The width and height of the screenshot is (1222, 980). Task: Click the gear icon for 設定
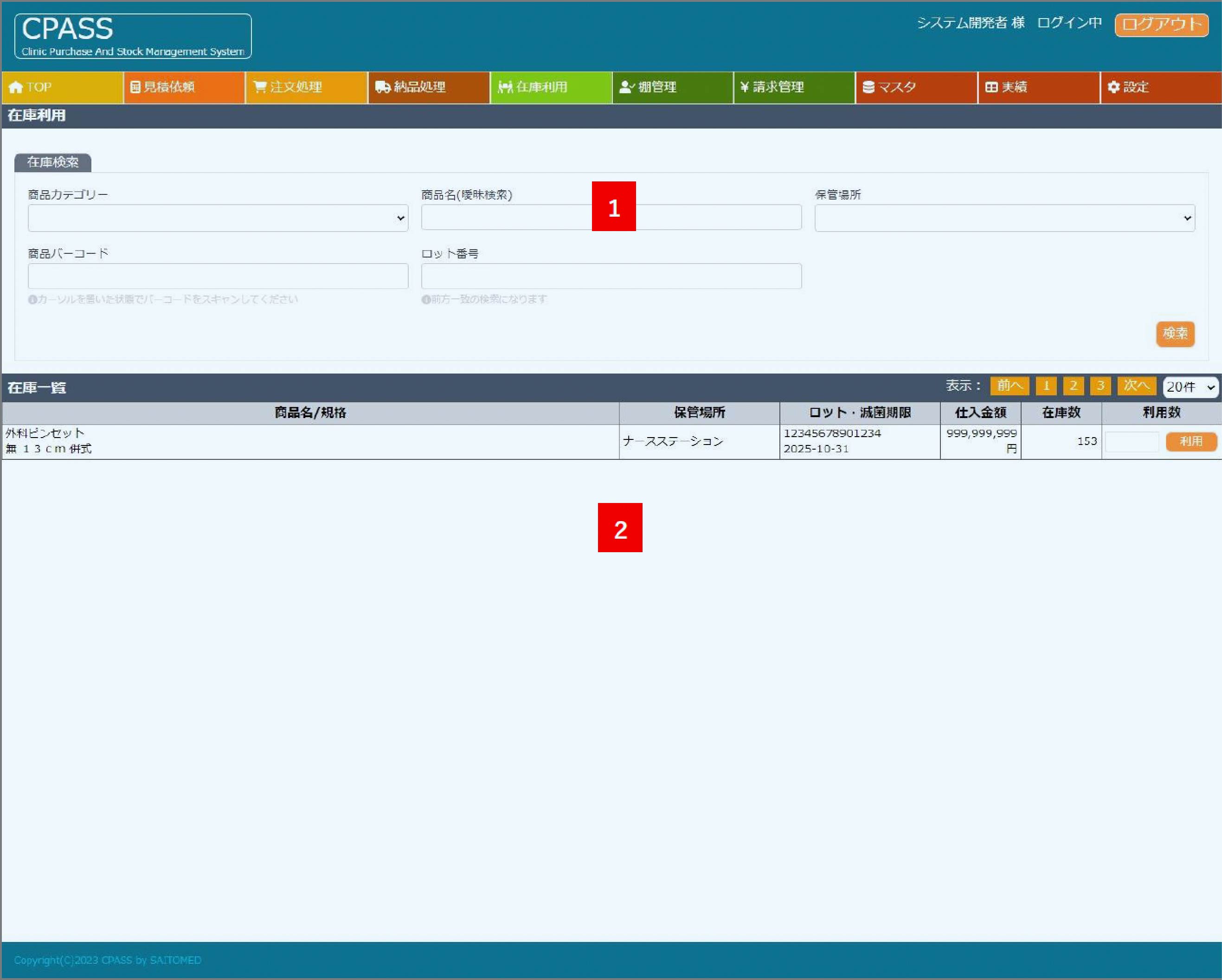pos(1113,87)
